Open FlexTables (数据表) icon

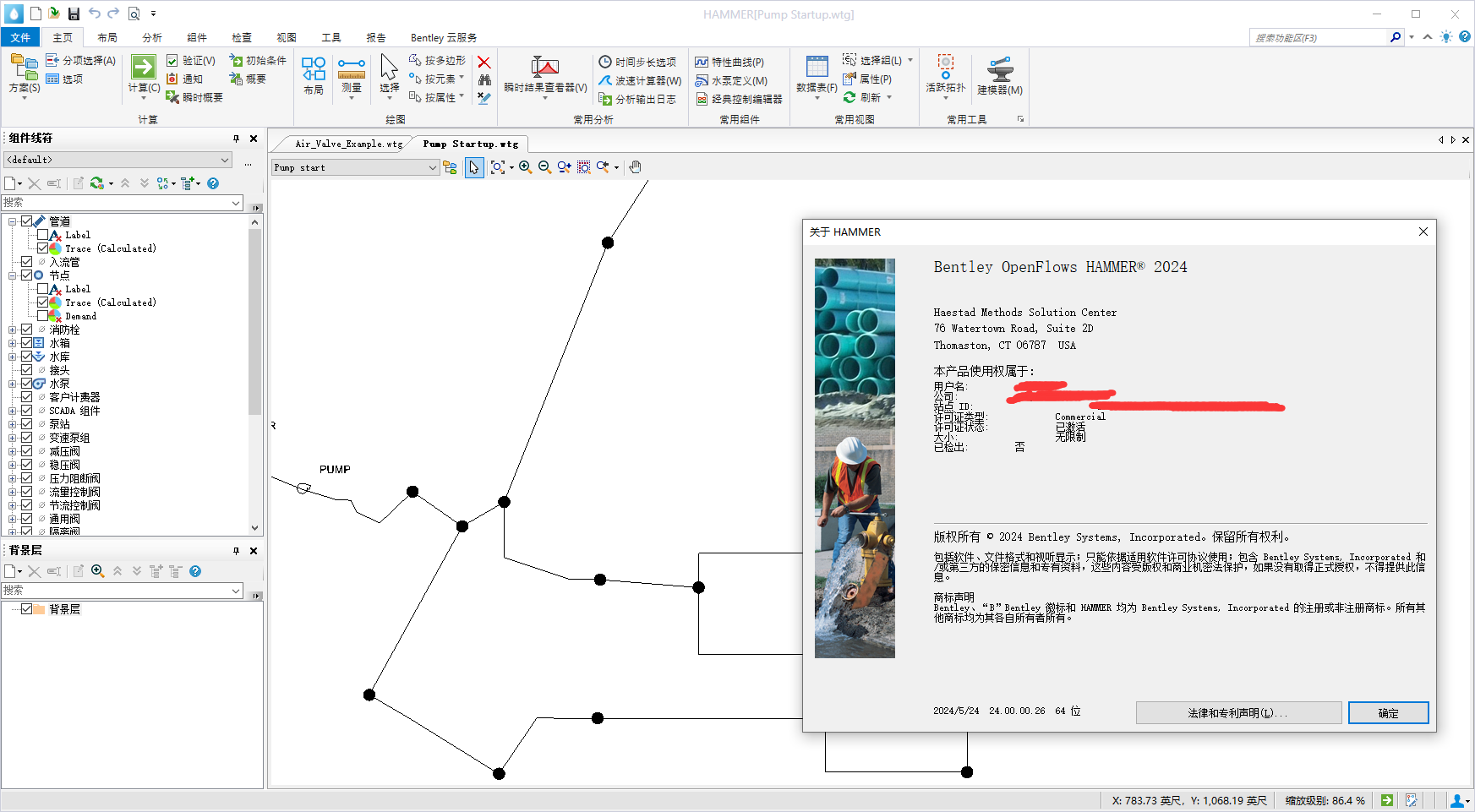click(817, 68)
